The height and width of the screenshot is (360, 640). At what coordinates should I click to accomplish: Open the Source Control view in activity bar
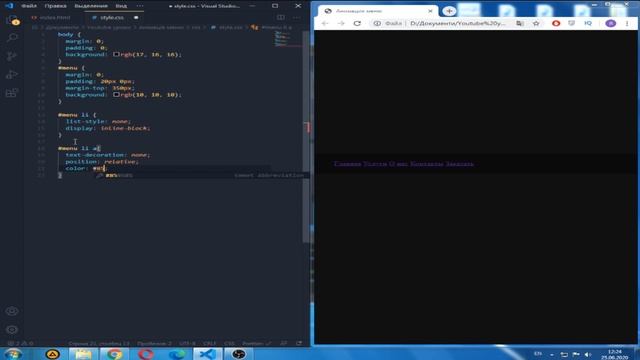coord(12,56)
